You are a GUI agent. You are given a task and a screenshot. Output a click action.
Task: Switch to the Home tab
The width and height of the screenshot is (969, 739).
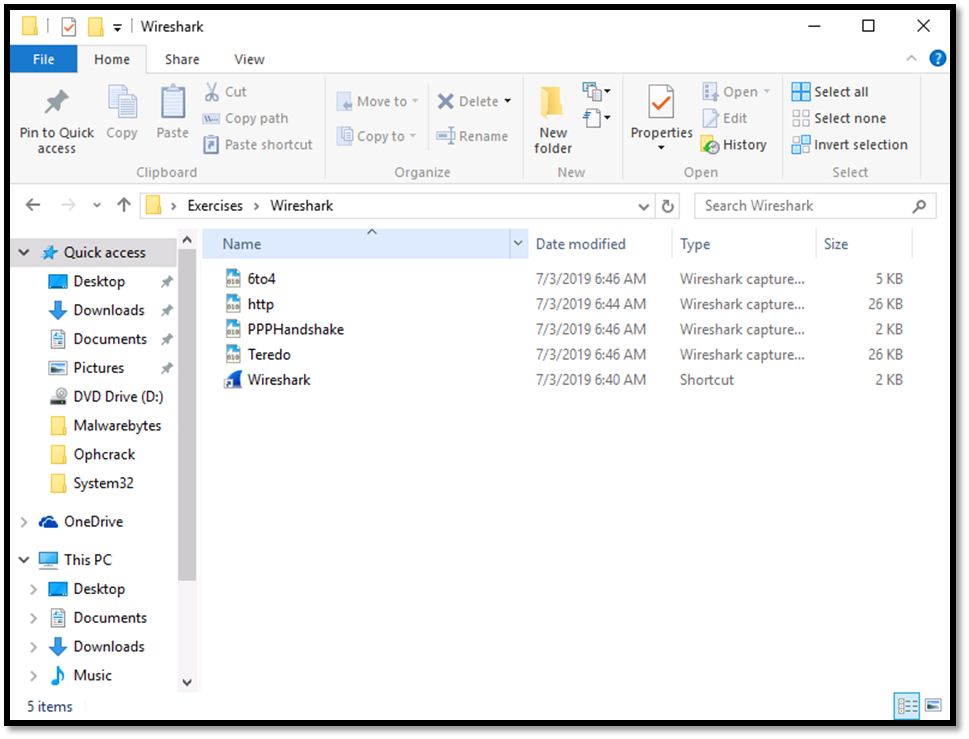(112, 59)
